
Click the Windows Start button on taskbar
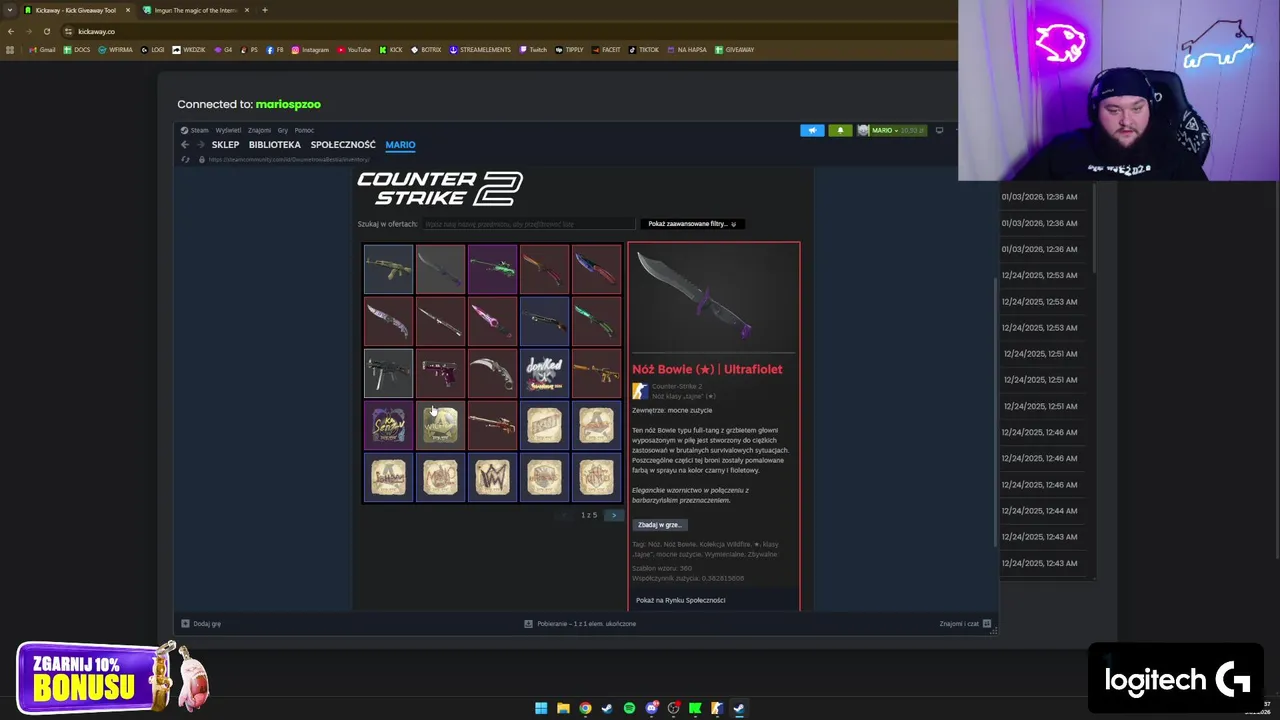(x=541, y=708)
